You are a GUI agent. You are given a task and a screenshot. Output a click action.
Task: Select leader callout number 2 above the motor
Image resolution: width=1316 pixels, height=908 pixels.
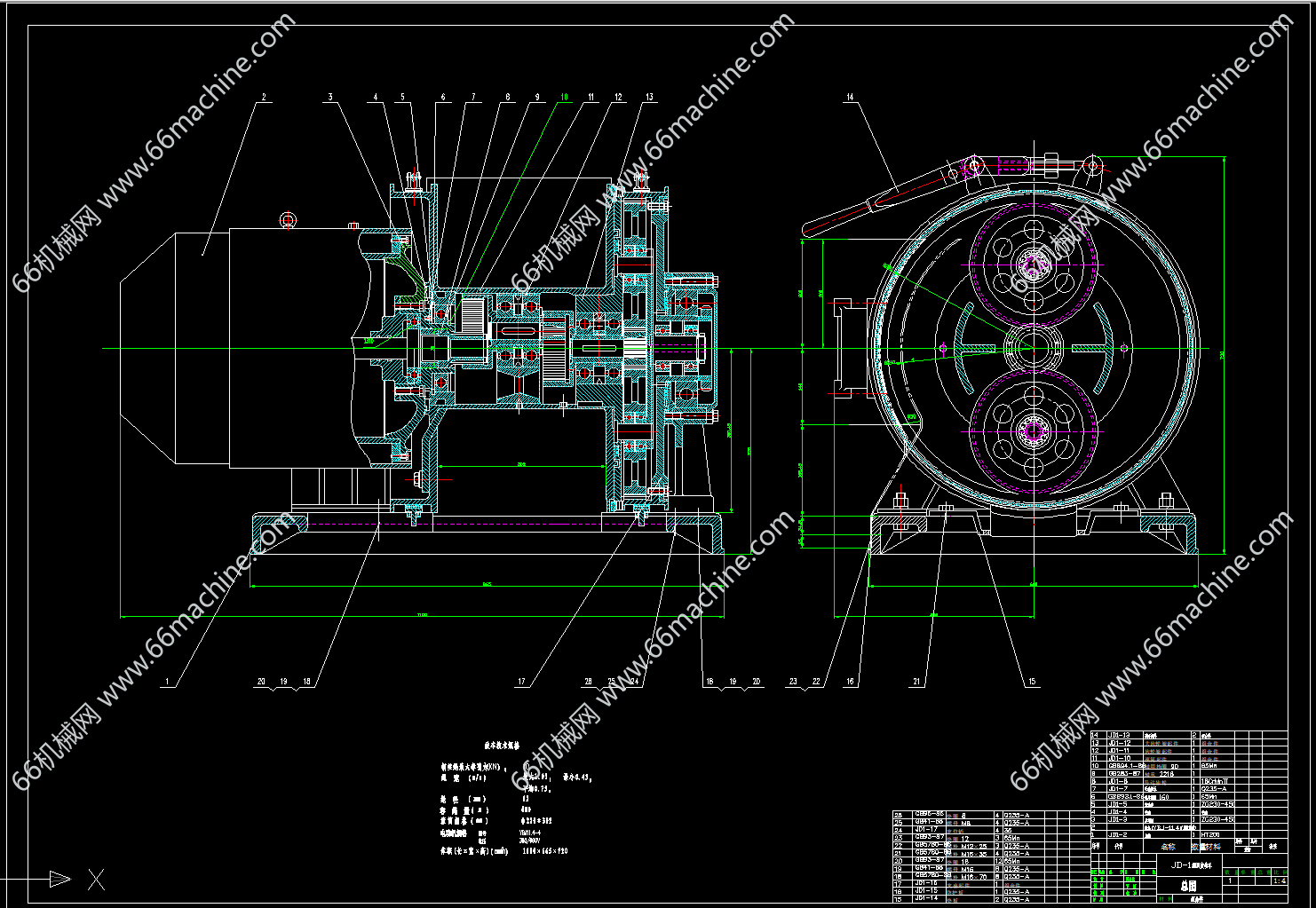pyautogui.click(x=264, y=97)
